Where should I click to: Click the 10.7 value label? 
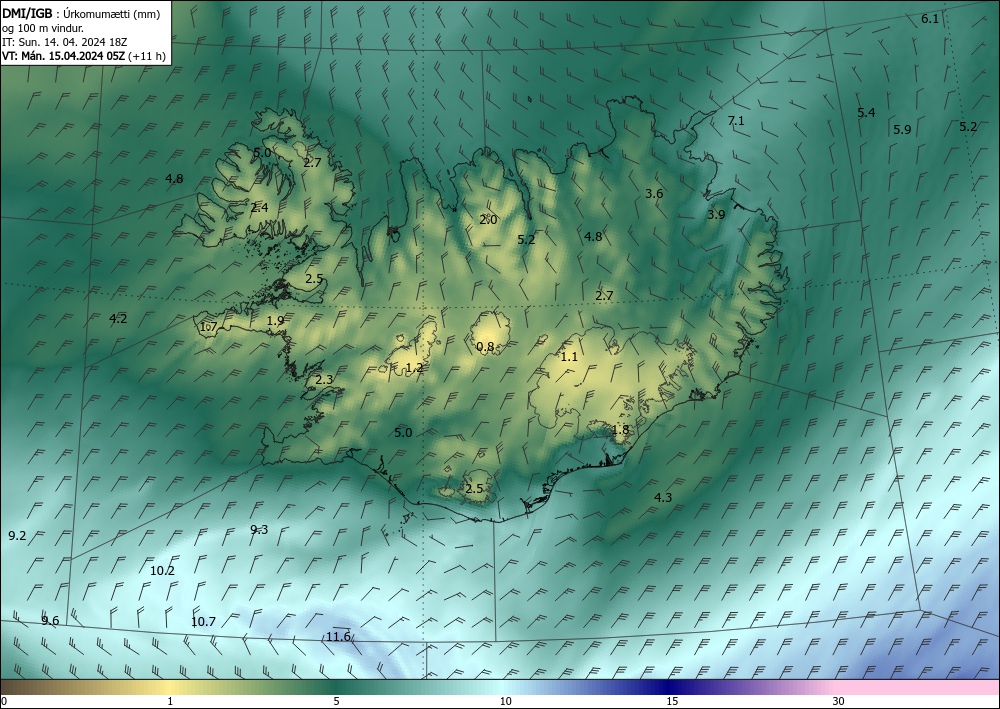[x=203, y=621]
